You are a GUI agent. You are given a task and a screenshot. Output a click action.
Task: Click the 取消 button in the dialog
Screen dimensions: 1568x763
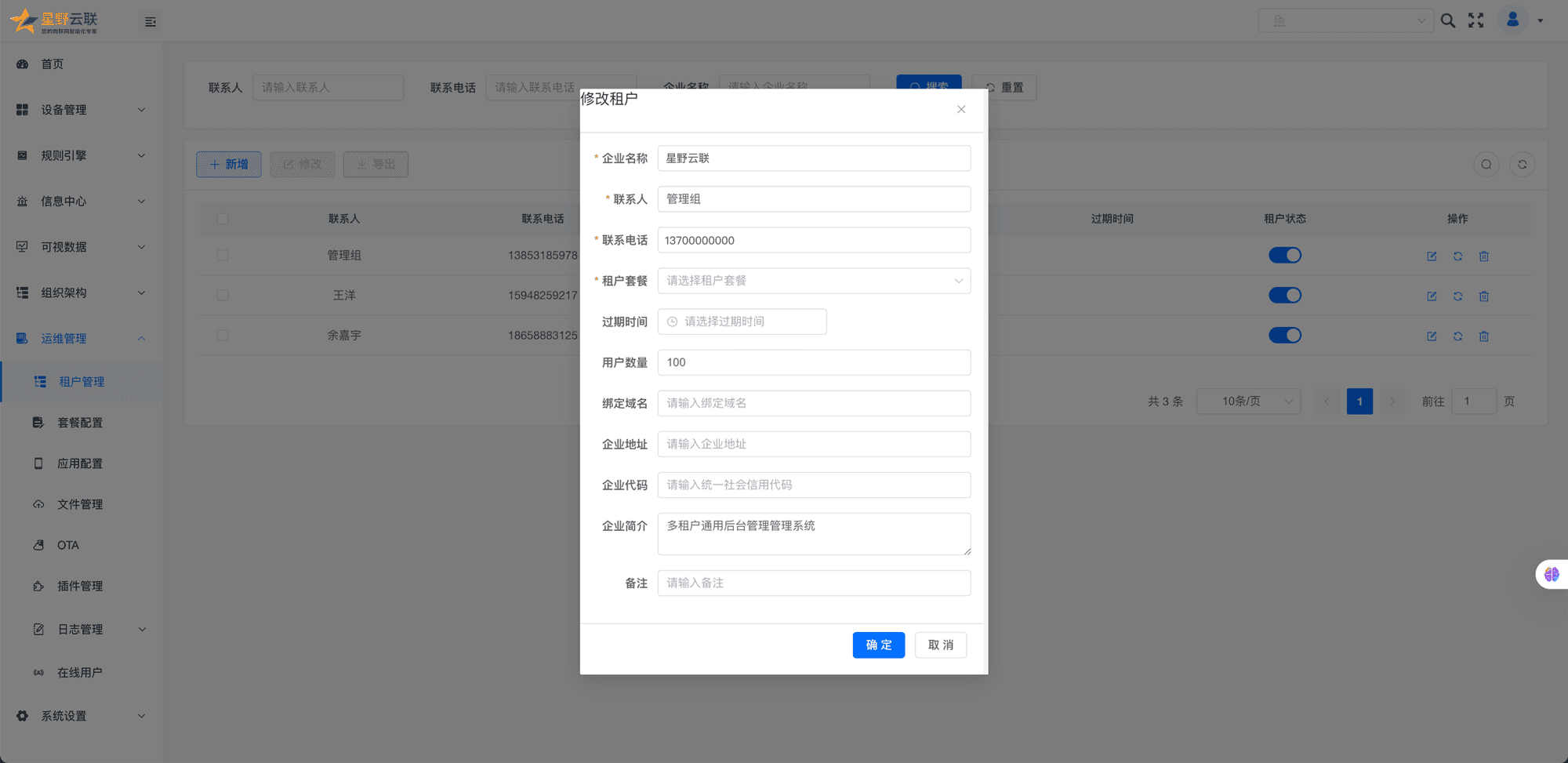[940, 645]
